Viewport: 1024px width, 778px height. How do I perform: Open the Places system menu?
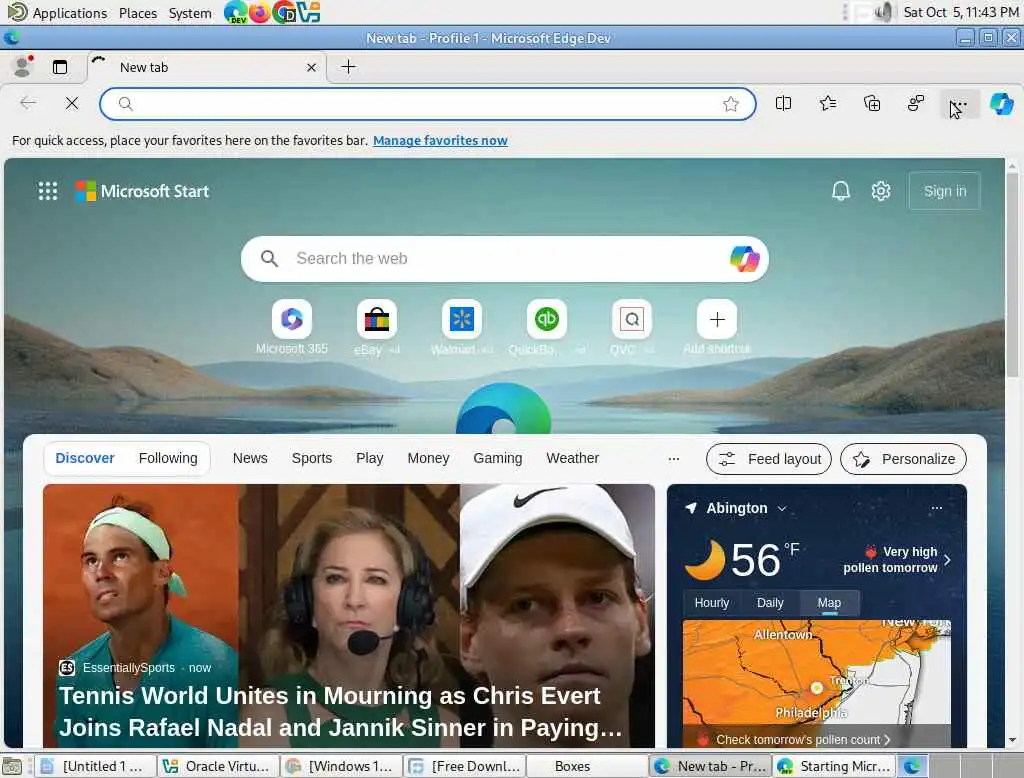pyautogui.click(x=138, y=13)
